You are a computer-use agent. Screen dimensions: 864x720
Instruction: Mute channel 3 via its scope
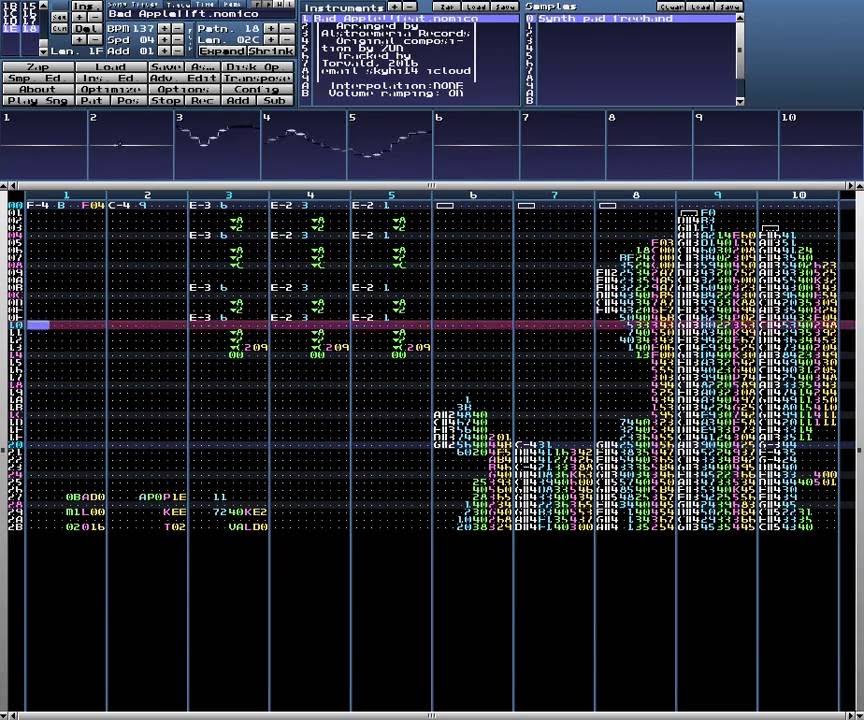tap(217, 145)
